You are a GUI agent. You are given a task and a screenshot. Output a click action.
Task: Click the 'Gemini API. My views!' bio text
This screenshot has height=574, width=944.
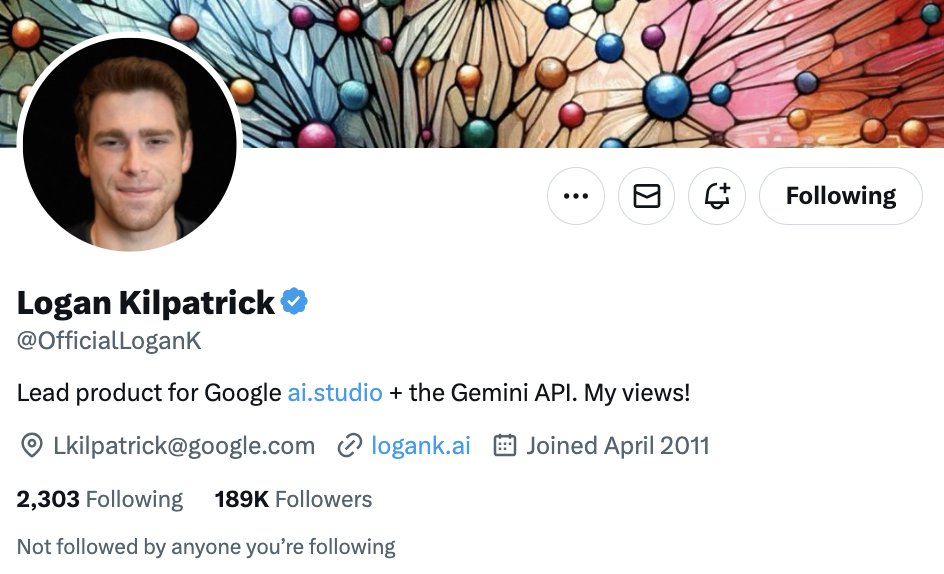[x=570, y=393]
